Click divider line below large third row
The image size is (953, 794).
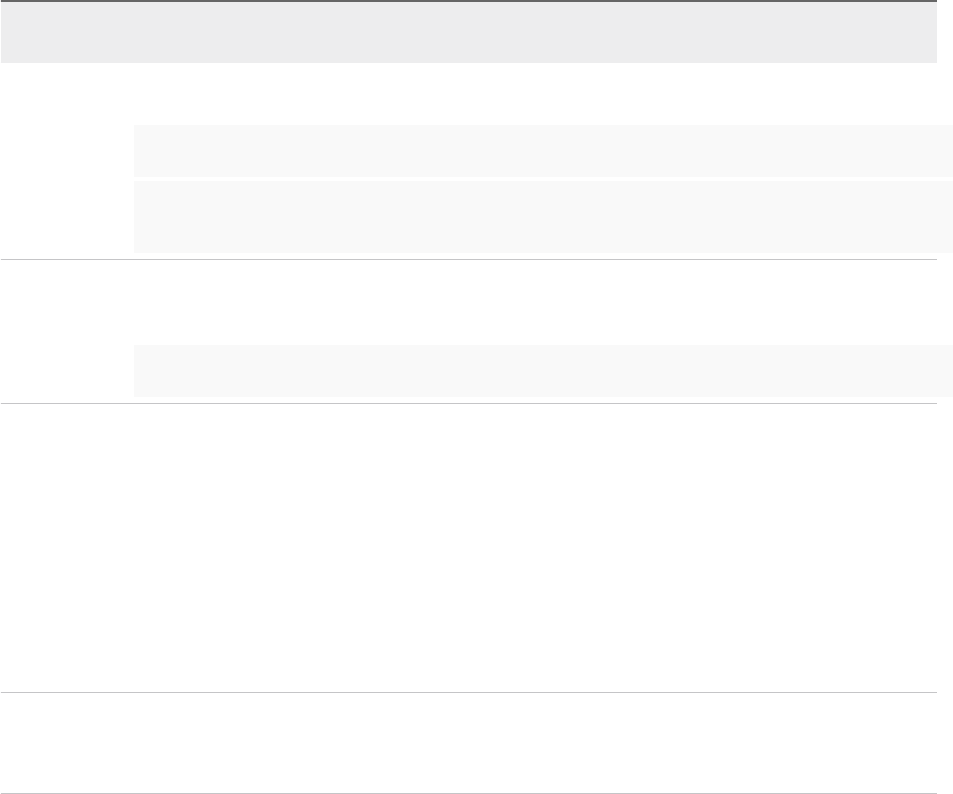pos(468,693)
